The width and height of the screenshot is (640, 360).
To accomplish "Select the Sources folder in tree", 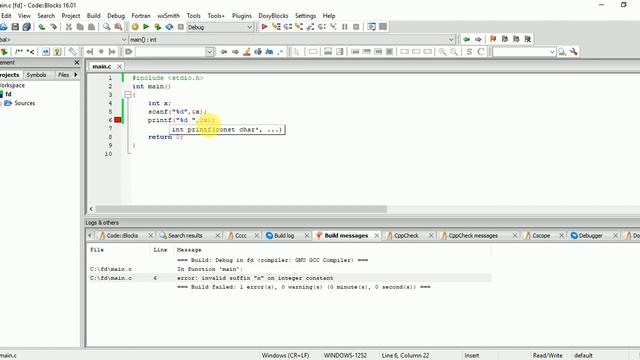I will 24,103.
